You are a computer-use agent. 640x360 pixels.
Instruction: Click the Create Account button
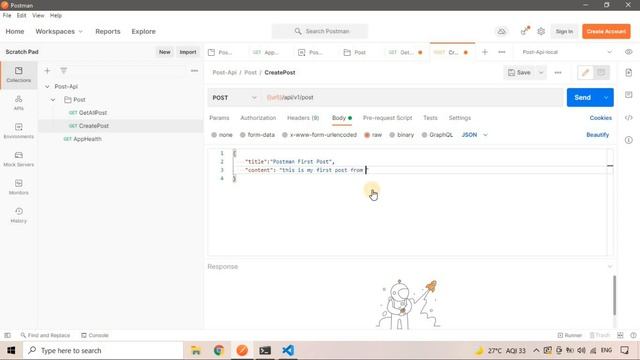pos(606,31)
